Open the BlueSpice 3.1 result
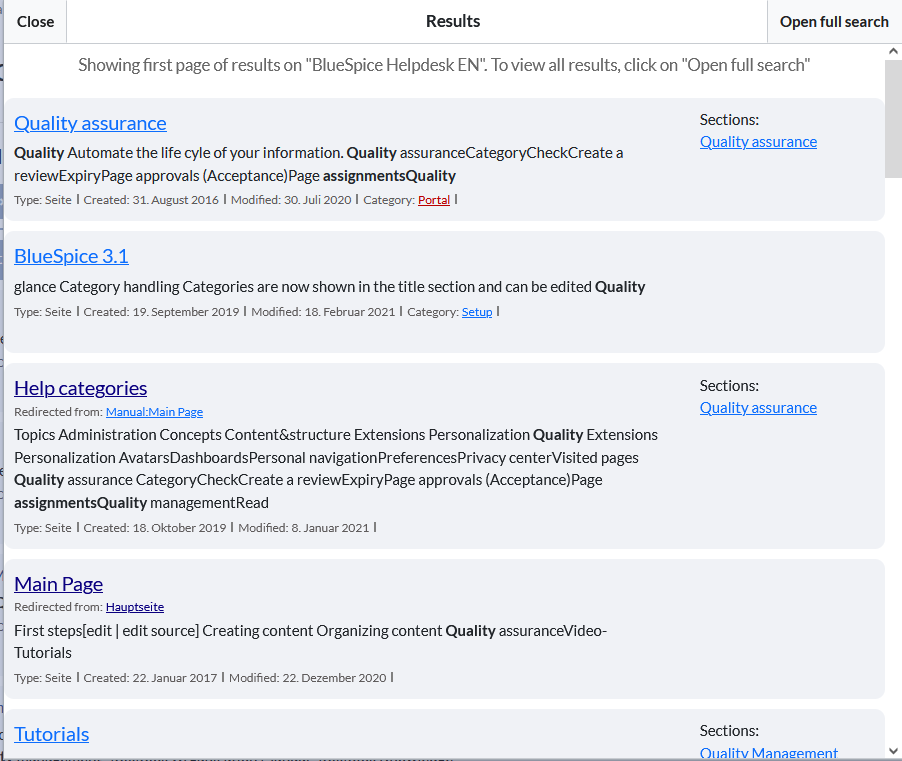 pos(71,256)
